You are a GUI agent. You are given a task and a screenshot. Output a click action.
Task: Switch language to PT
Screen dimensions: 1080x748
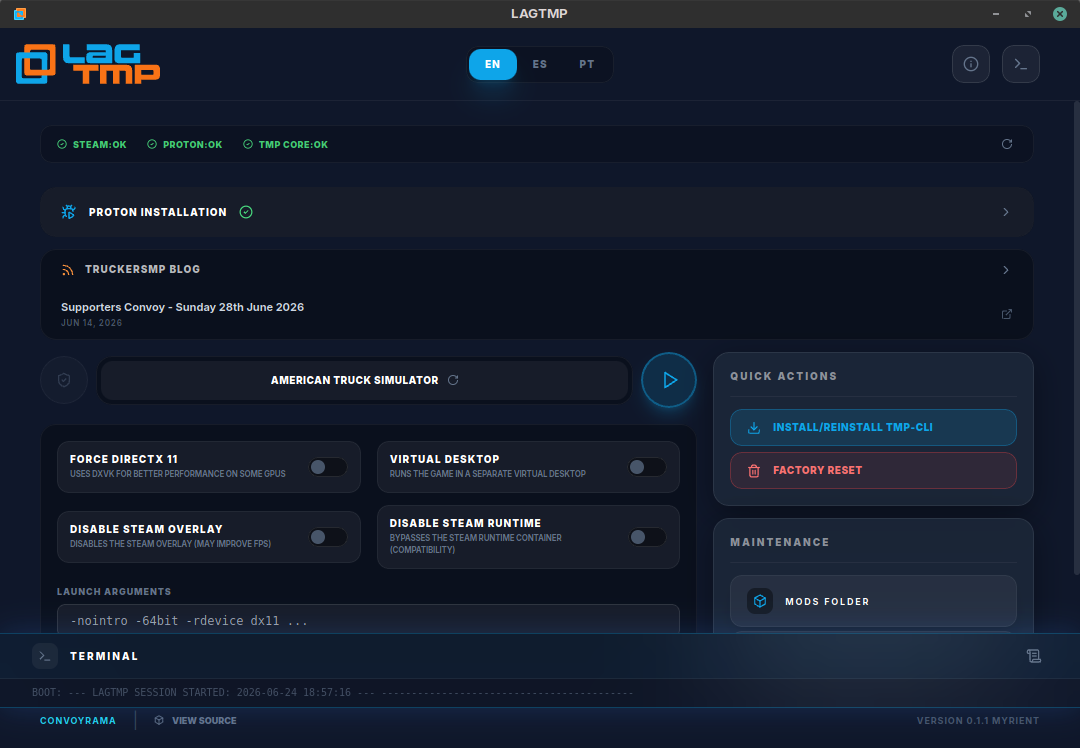pos(586,64)
